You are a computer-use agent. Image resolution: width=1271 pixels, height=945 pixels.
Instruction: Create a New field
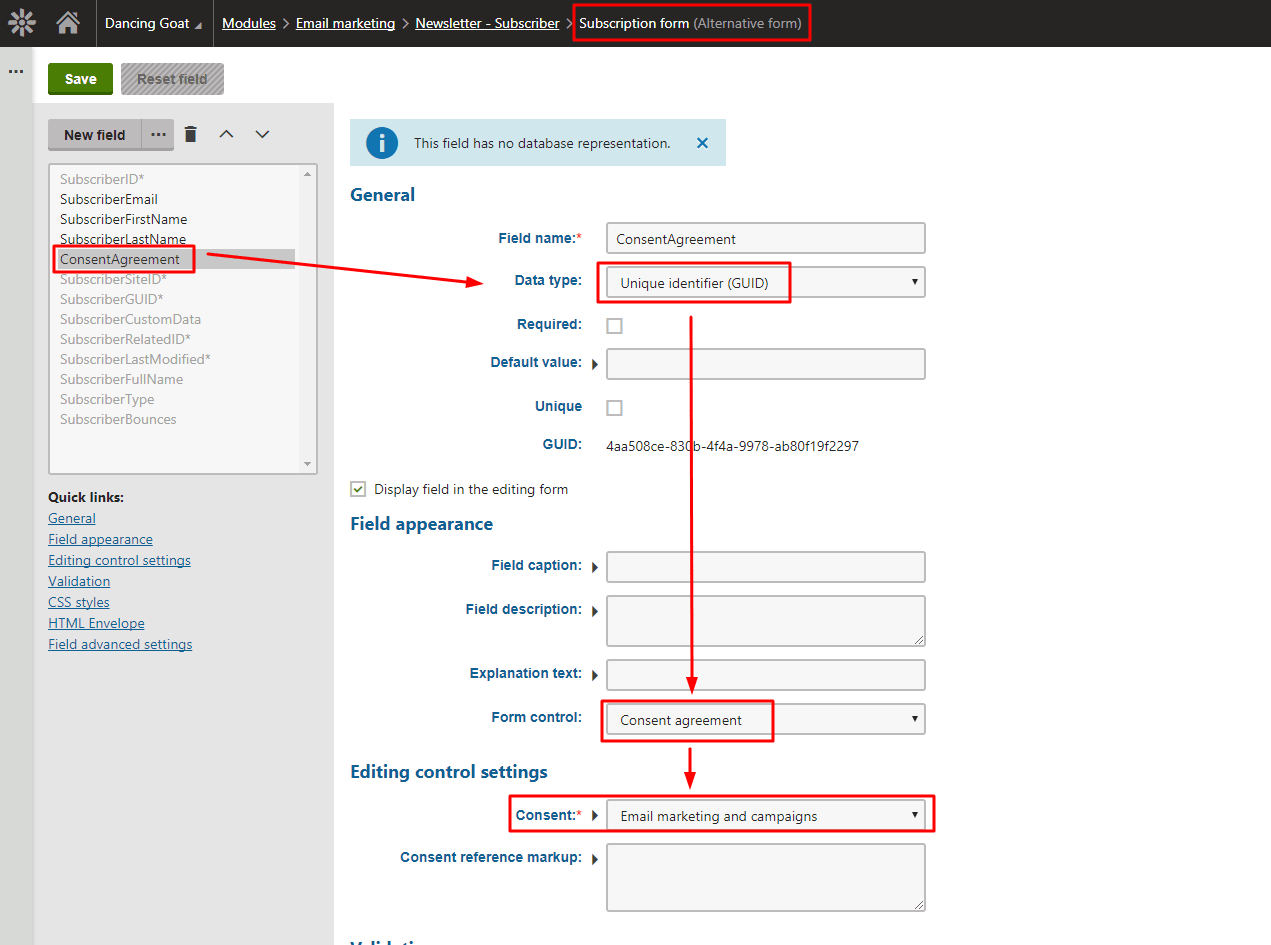[95, 135]
